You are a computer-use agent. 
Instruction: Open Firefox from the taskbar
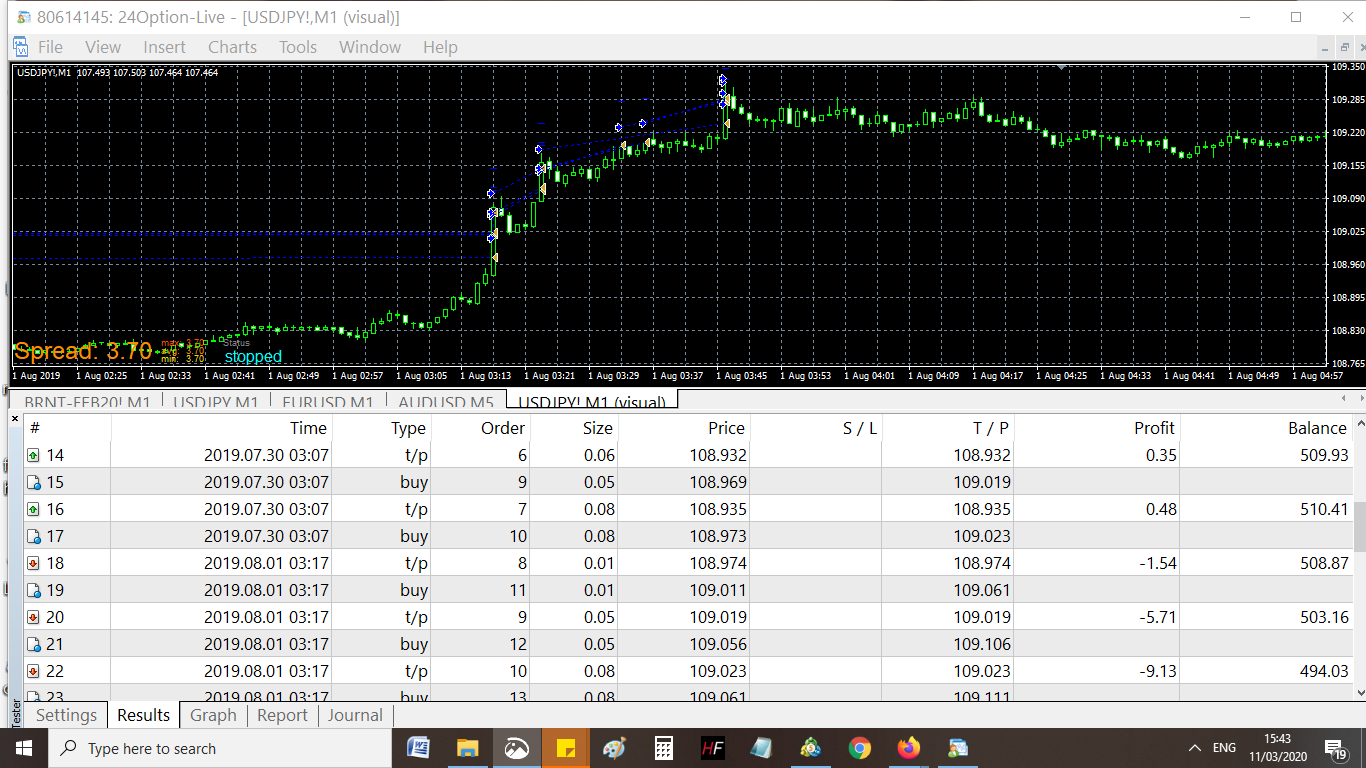908,748
